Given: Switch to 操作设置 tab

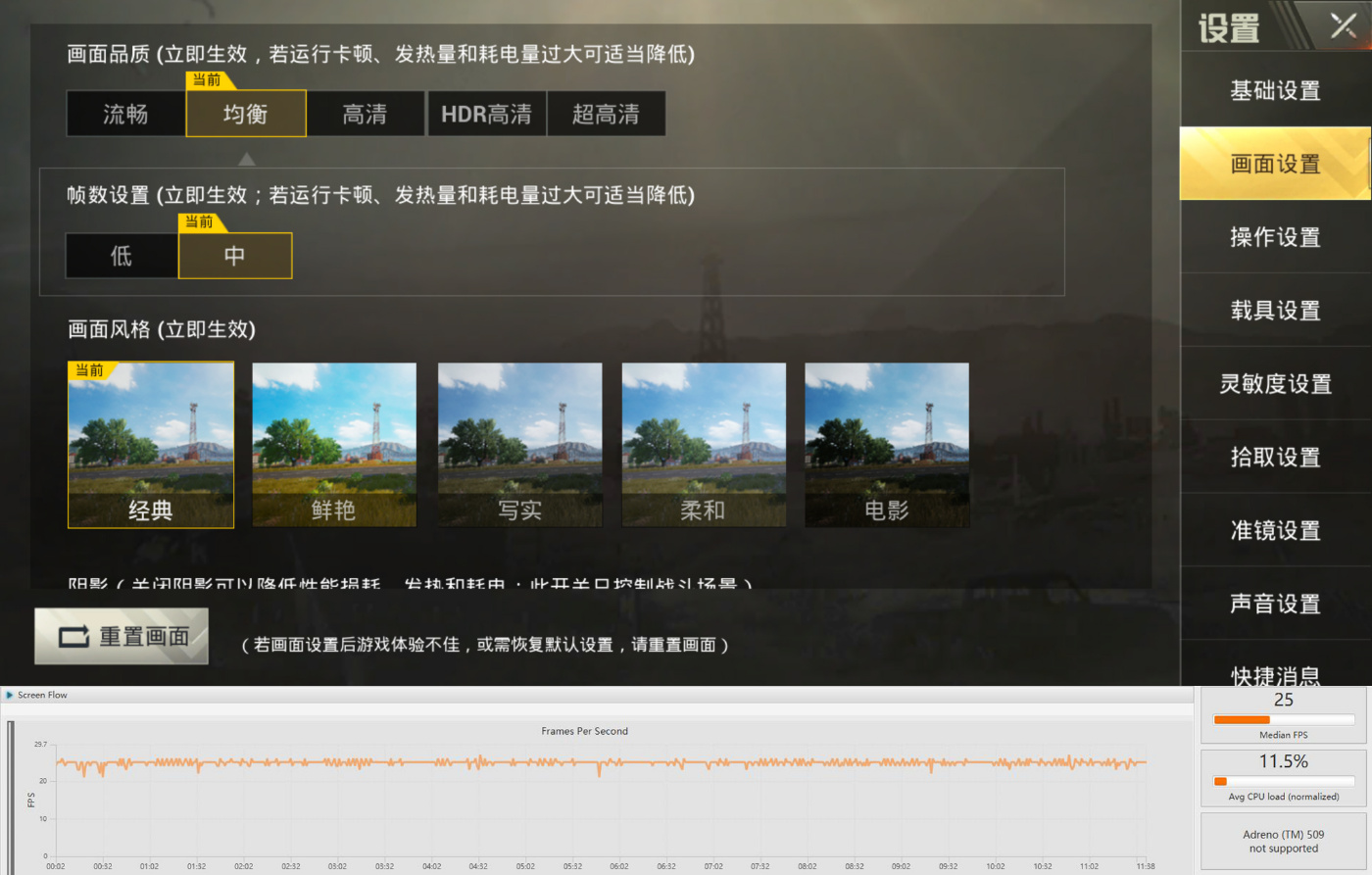Looking at the screenshot, I should [1275, 237].
